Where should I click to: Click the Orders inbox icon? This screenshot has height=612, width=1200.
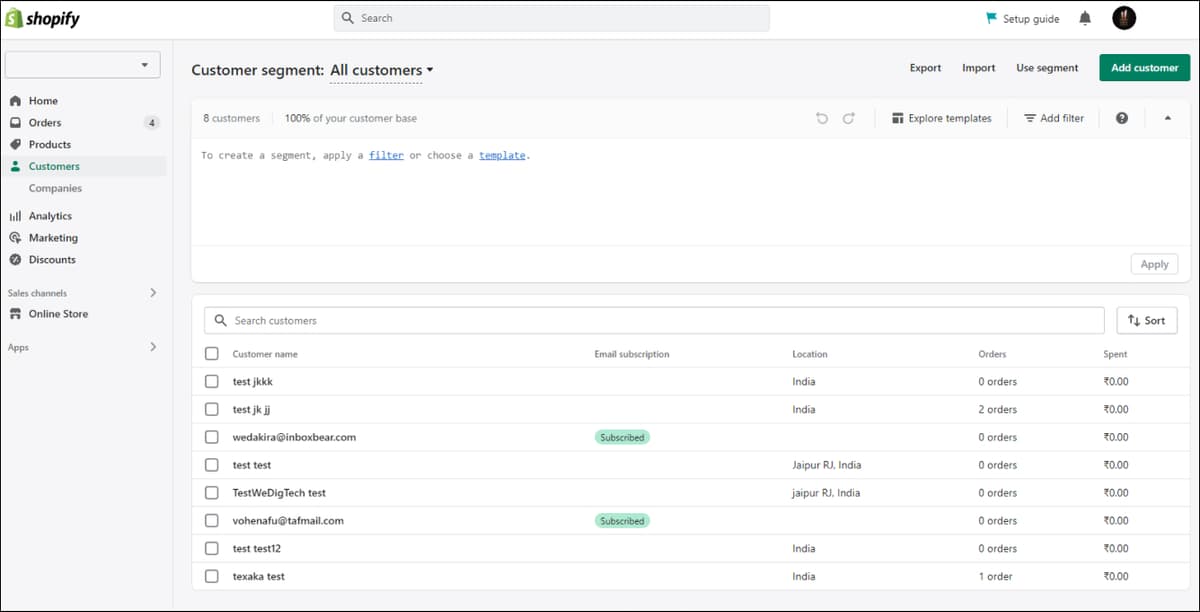tap(15, 123)
